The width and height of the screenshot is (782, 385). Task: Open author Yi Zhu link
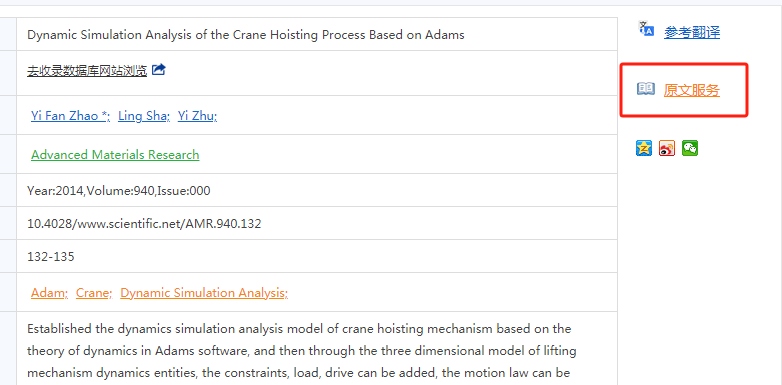click(197, 116)
